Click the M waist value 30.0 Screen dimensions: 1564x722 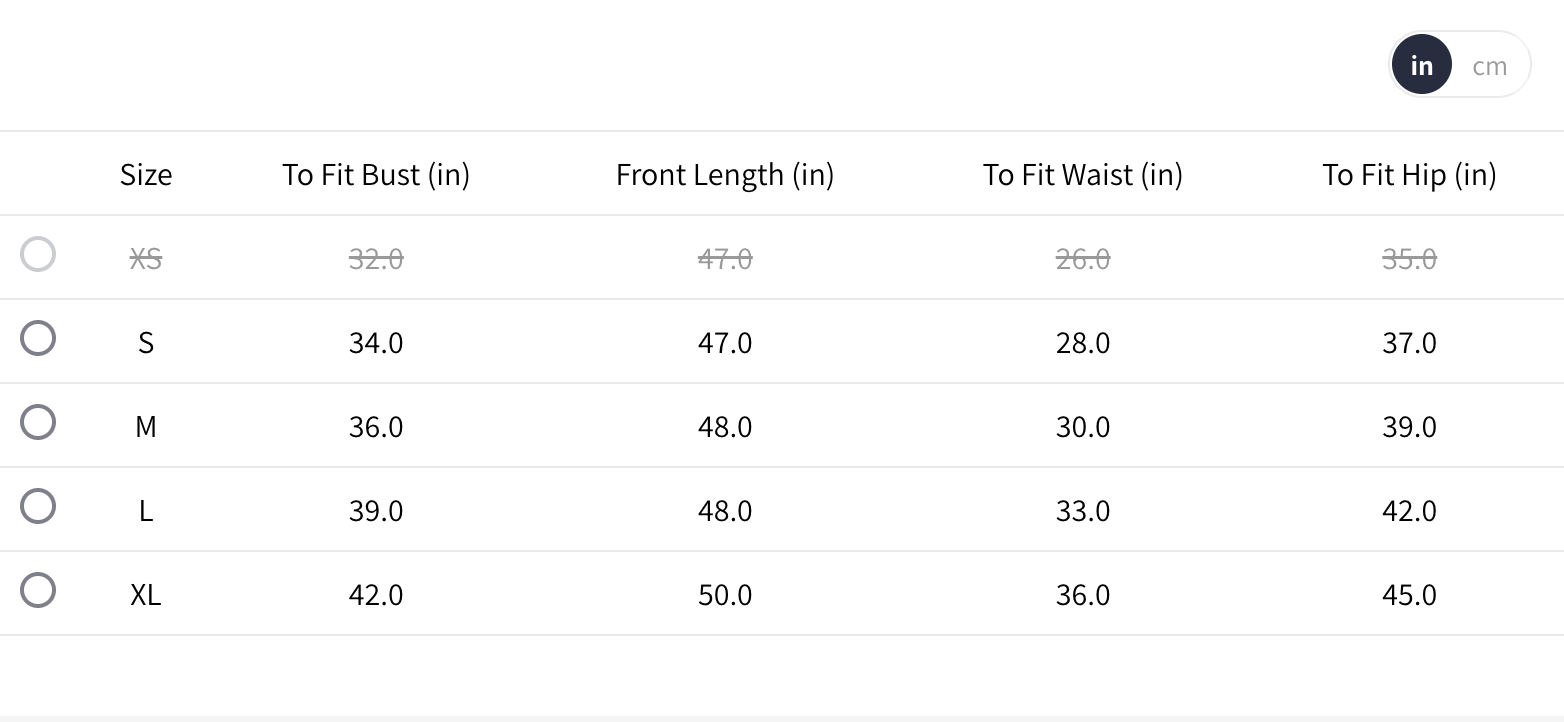1083,427
